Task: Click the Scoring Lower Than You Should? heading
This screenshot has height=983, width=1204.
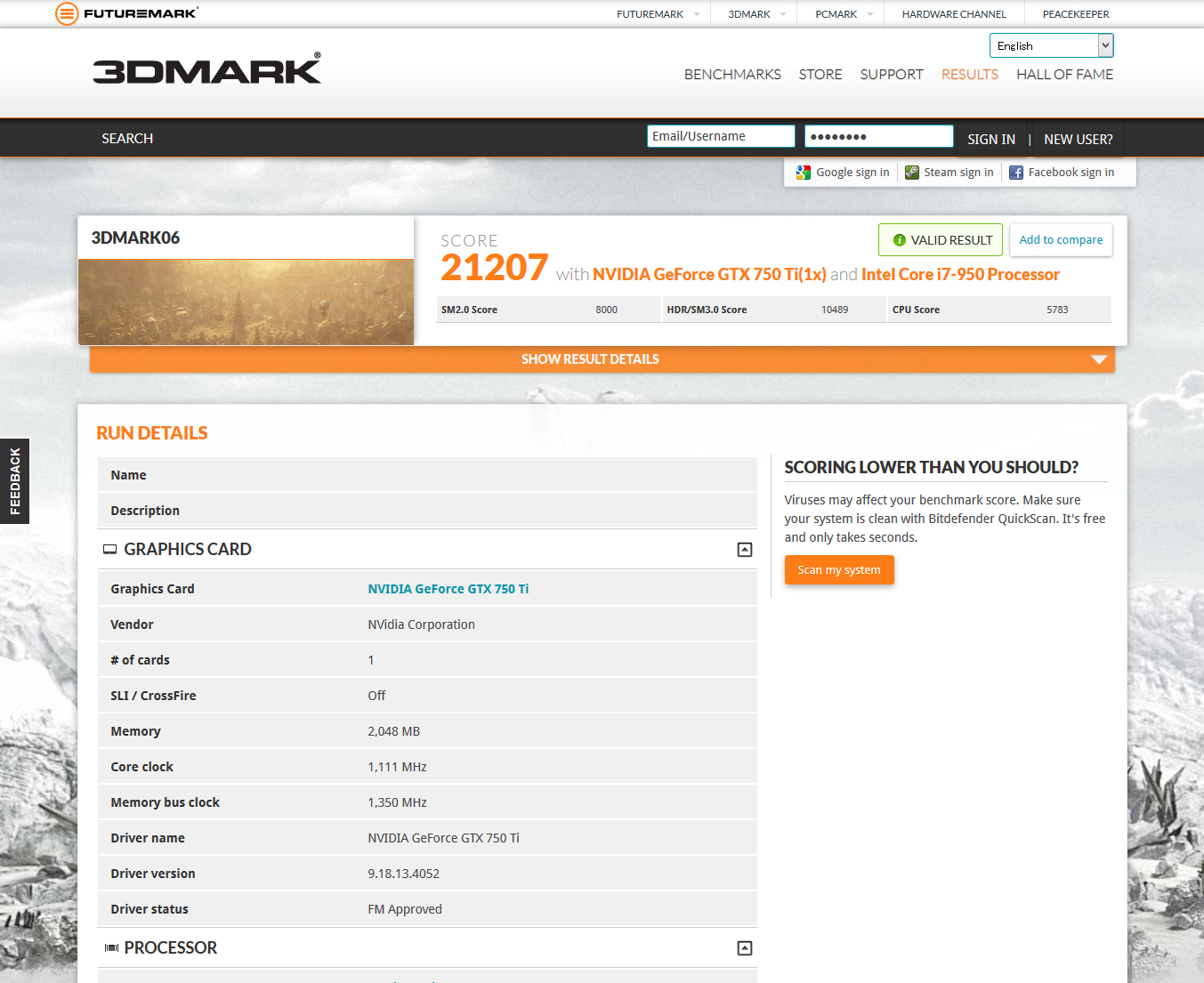Action: click(932, 468)
